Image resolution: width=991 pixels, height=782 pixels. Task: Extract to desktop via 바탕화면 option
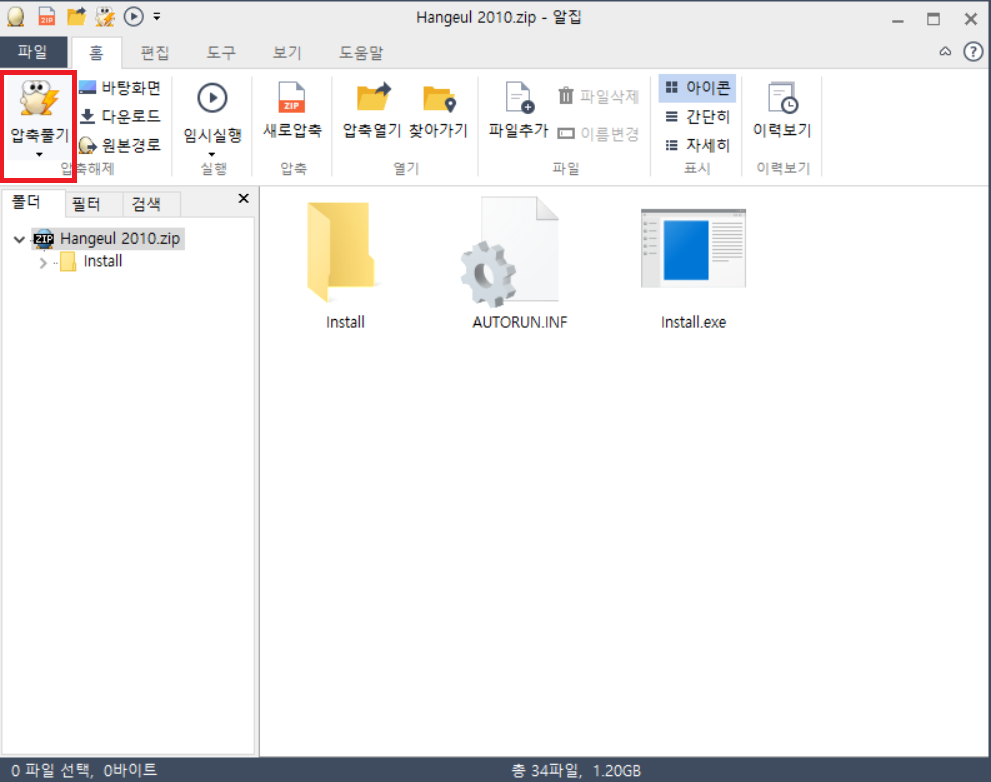point(120,88)
